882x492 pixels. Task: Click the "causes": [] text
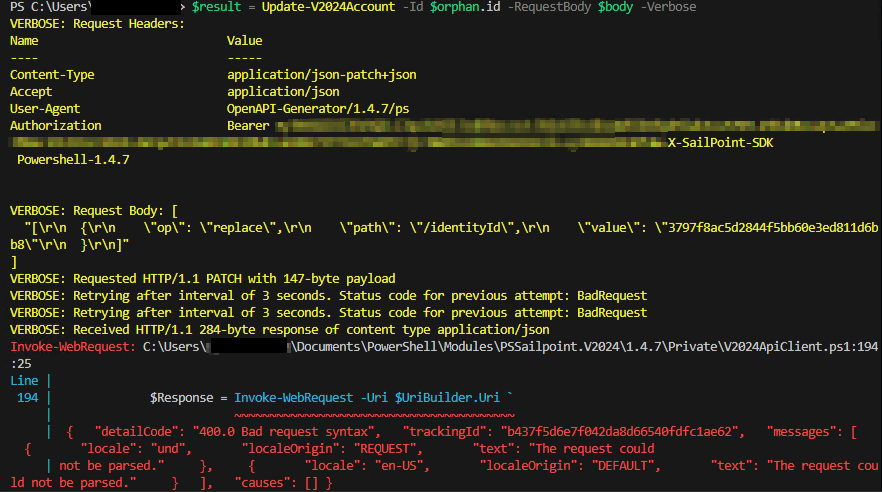pyautogui.click(x=277, y=482)
